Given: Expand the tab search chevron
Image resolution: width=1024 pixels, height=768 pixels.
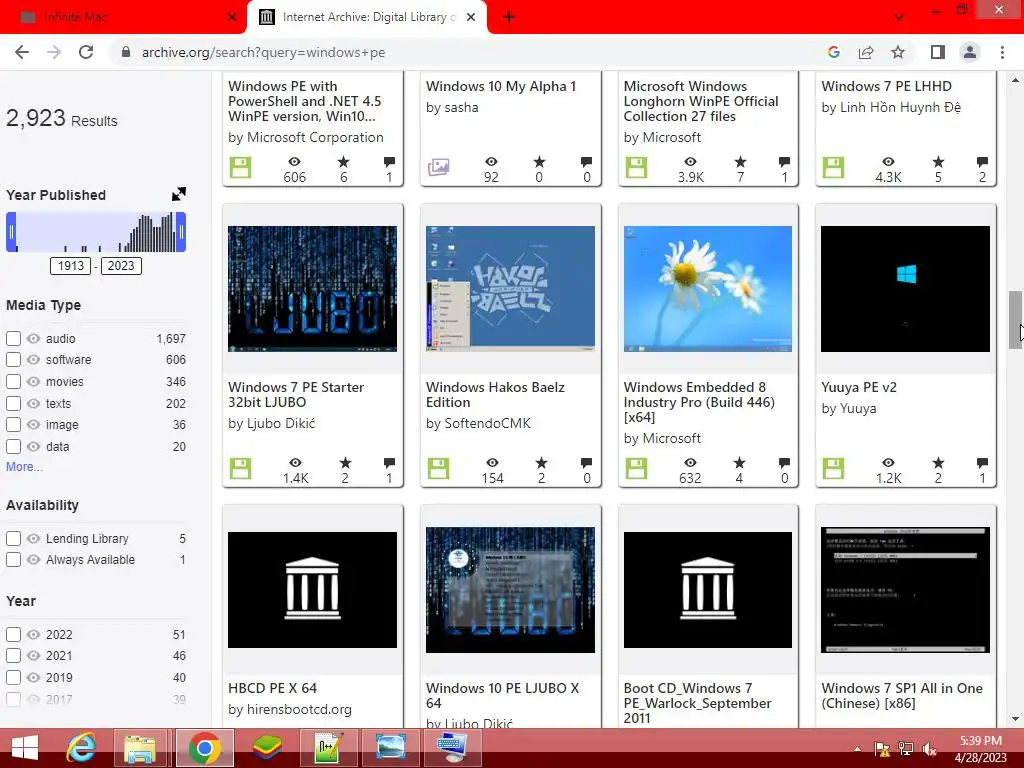Looking at the screenshot, I should (x=899, y=18).
